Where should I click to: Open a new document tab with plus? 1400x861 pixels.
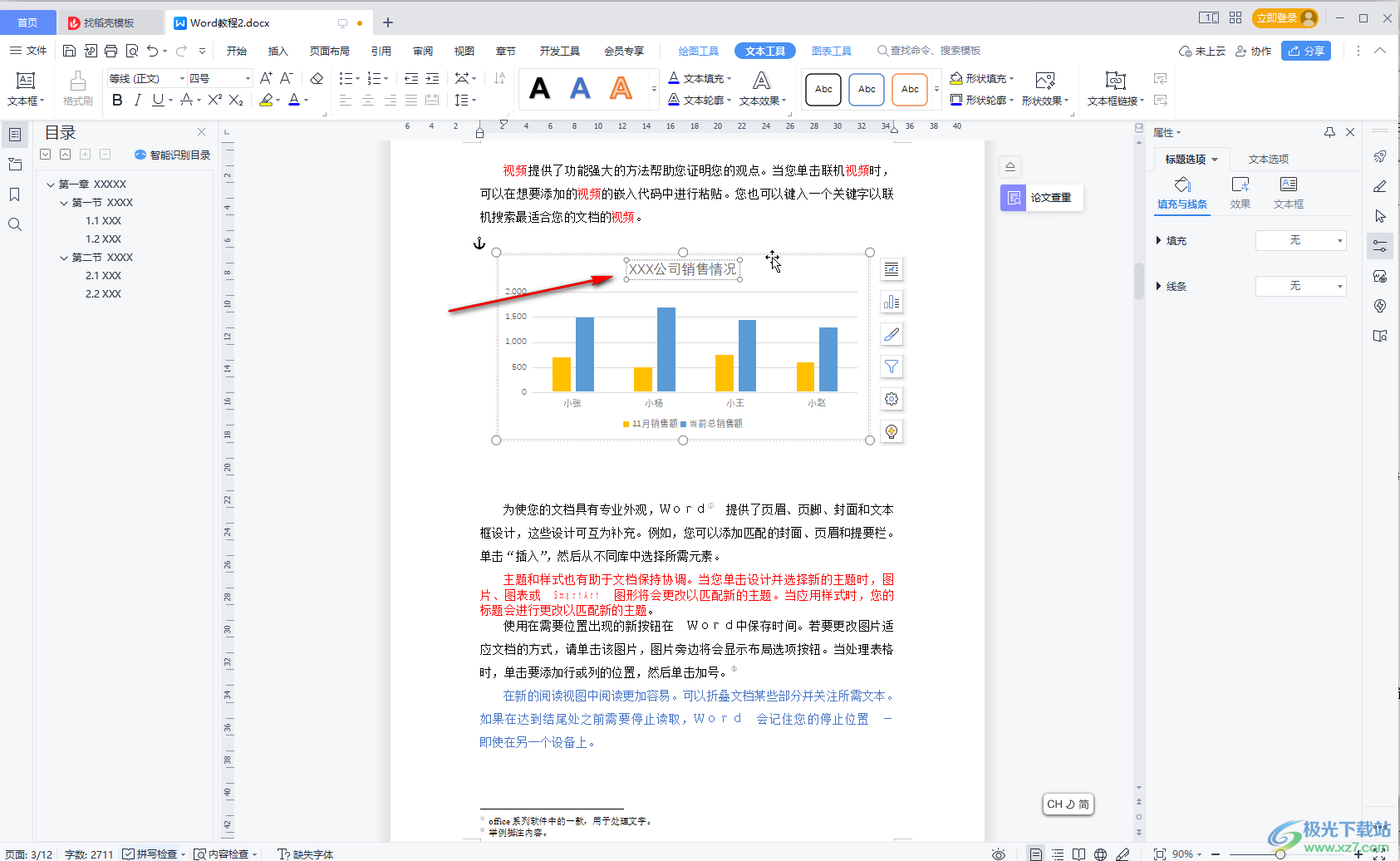(x=388, y=22)
